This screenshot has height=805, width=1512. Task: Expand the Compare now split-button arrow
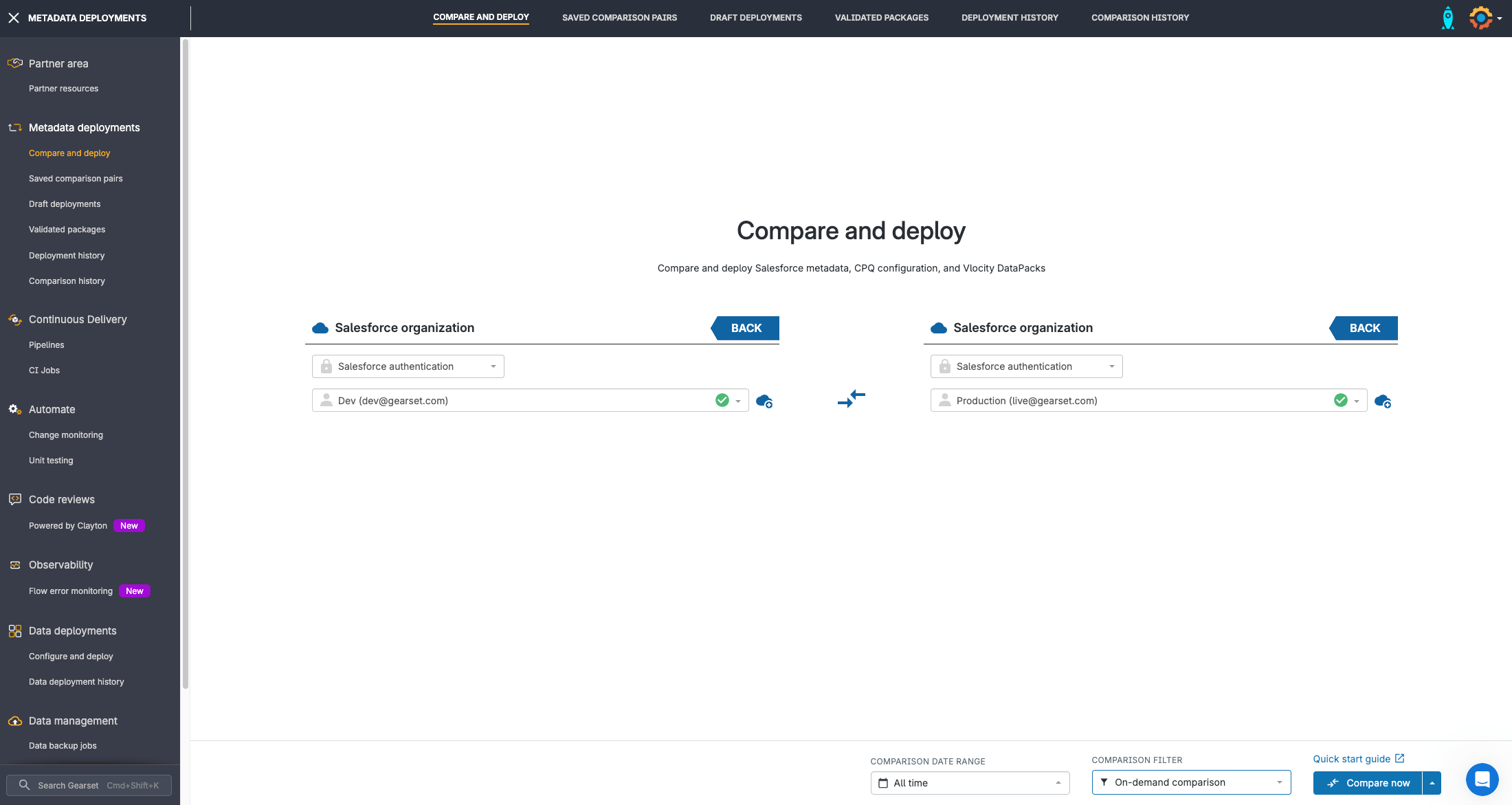(1432, 783)
